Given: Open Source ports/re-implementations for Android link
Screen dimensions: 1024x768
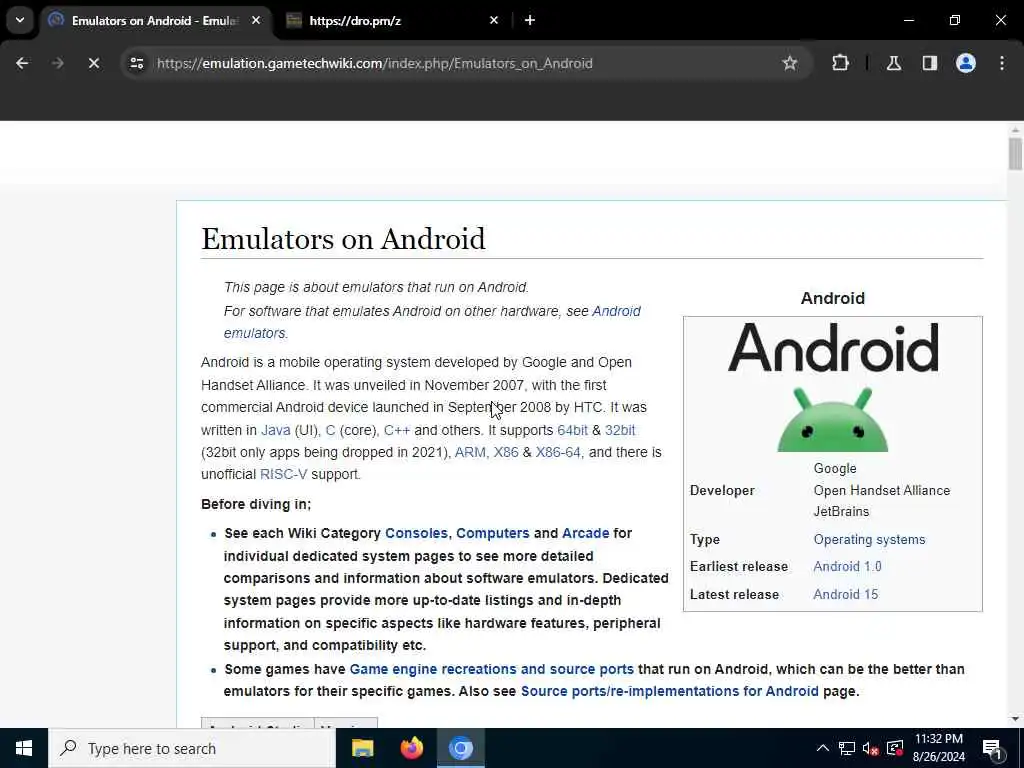Looking at the screenshot, I should [669, 692].
